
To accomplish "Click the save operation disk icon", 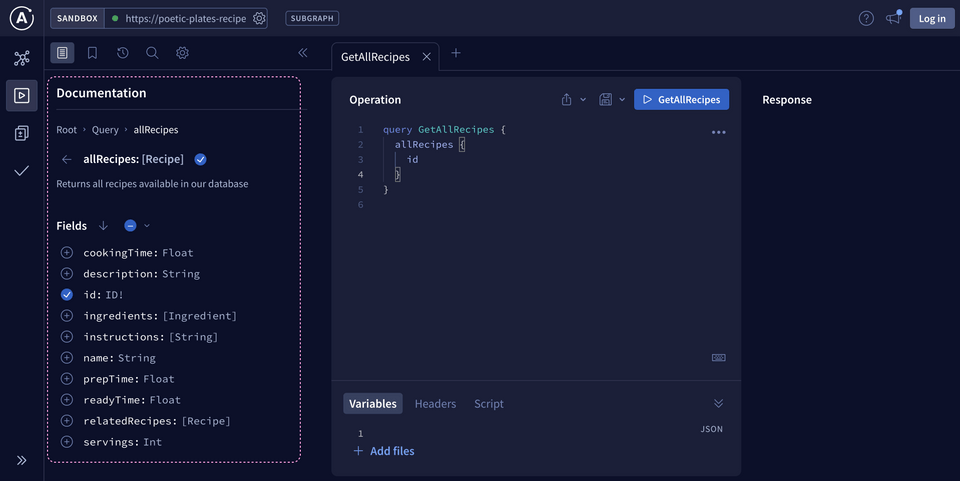I will pyautogui.click(x=606, y=99).
